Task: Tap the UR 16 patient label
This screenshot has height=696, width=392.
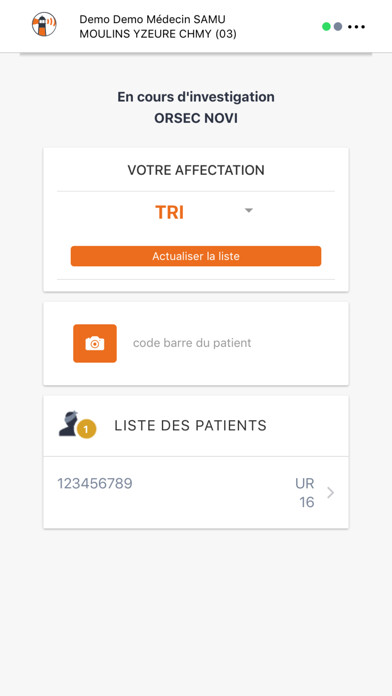Action: (x=305, y=493)
